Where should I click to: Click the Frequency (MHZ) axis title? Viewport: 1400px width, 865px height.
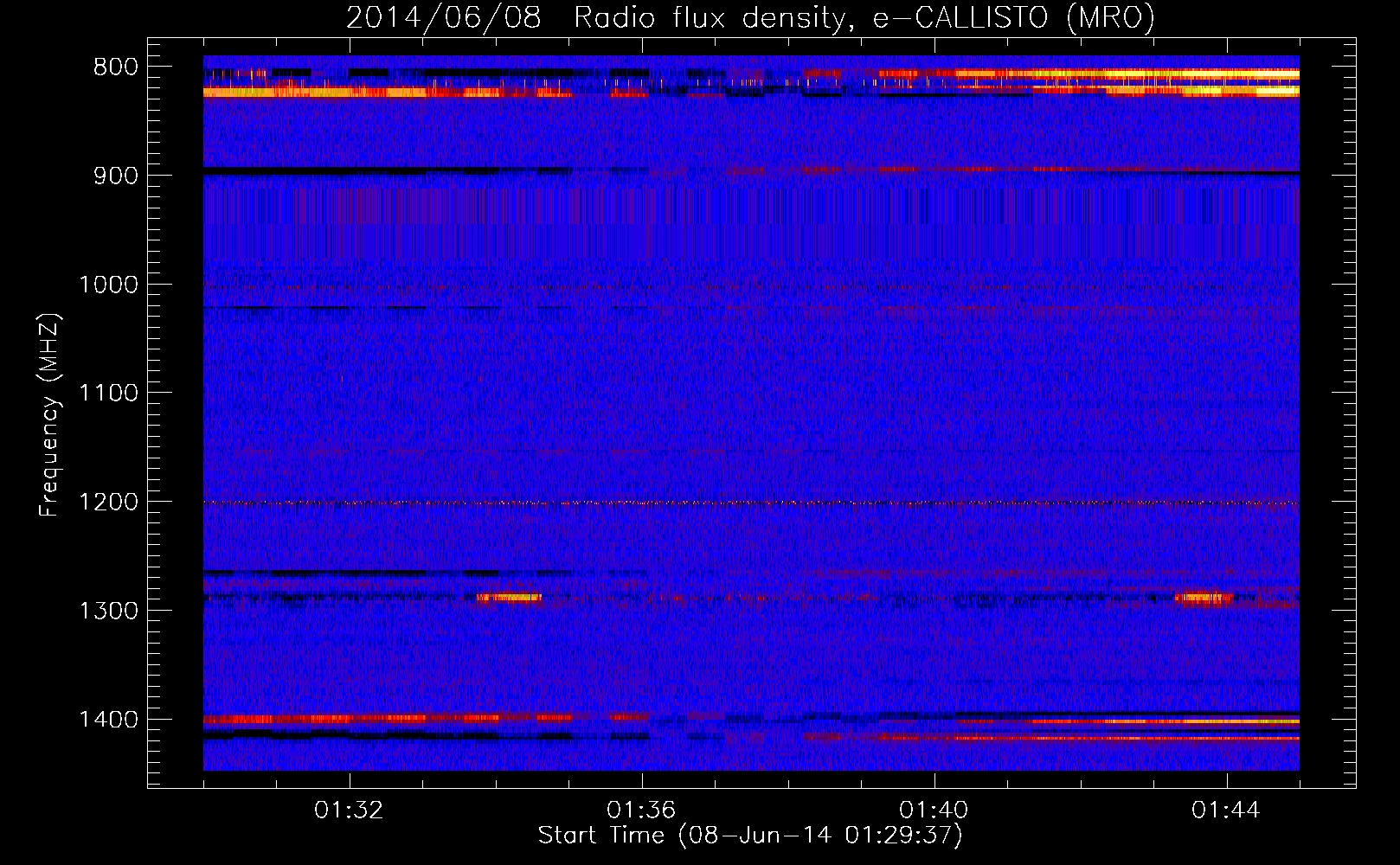(x=49, y=415)
